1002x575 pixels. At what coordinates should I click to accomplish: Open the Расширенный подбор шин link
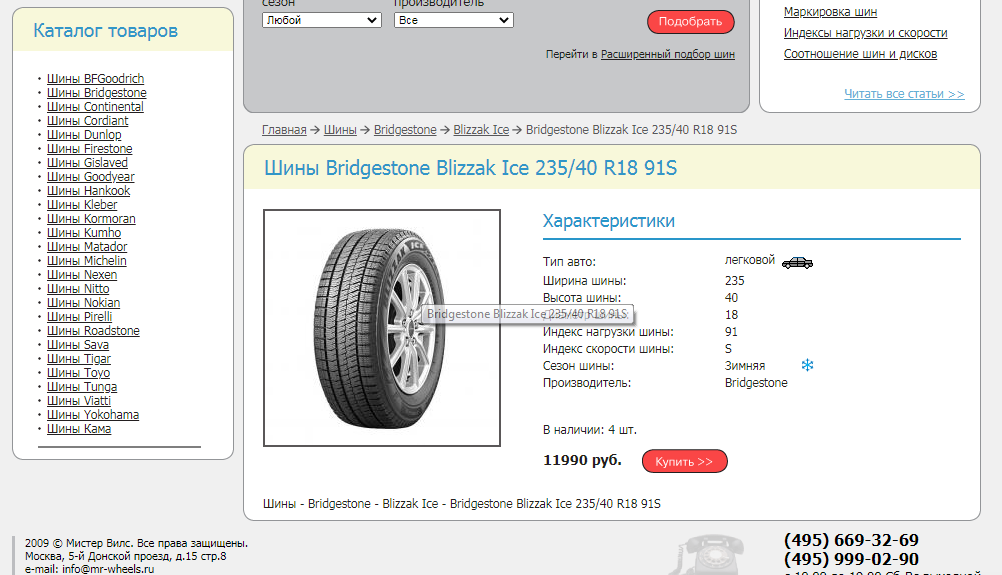coord(668,54)
